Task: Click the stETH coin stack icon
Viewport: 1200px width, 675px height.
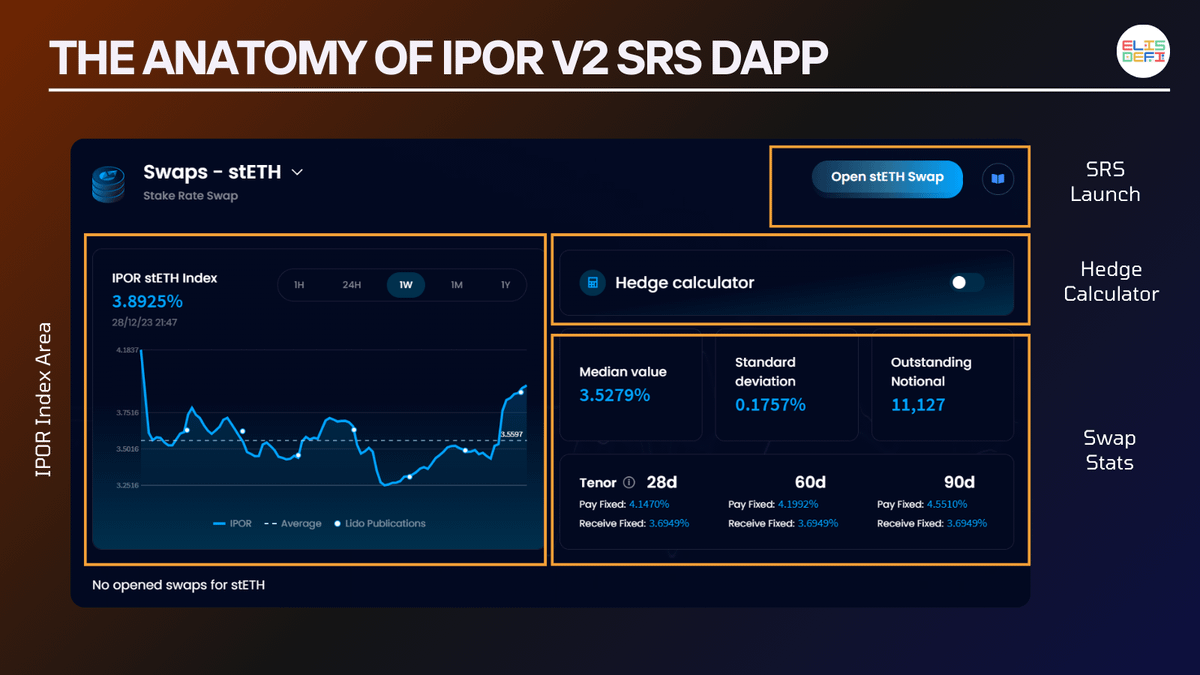Action: [x=108, y=184]
